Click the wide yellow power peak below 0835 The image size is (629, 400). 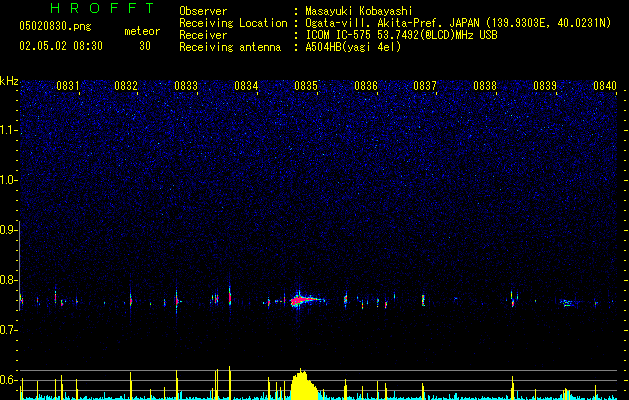(x=304, y=385)
